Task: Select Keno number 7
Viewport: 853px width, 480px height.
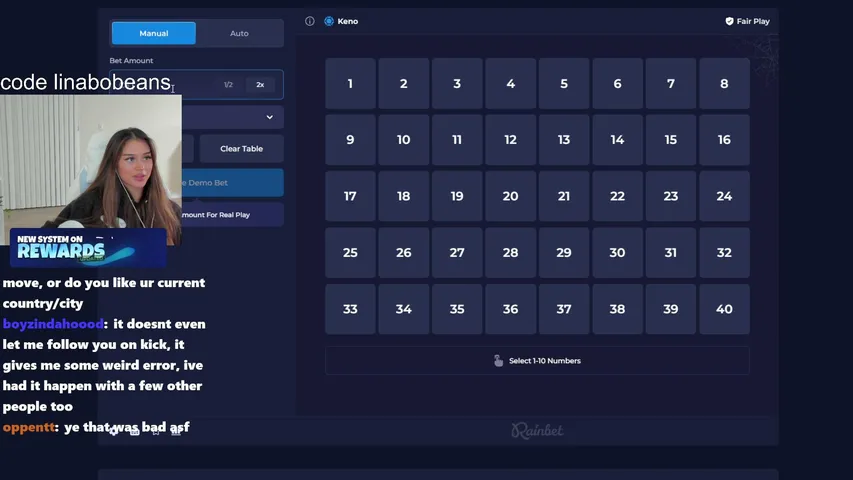Action: [x=671, y=84]
